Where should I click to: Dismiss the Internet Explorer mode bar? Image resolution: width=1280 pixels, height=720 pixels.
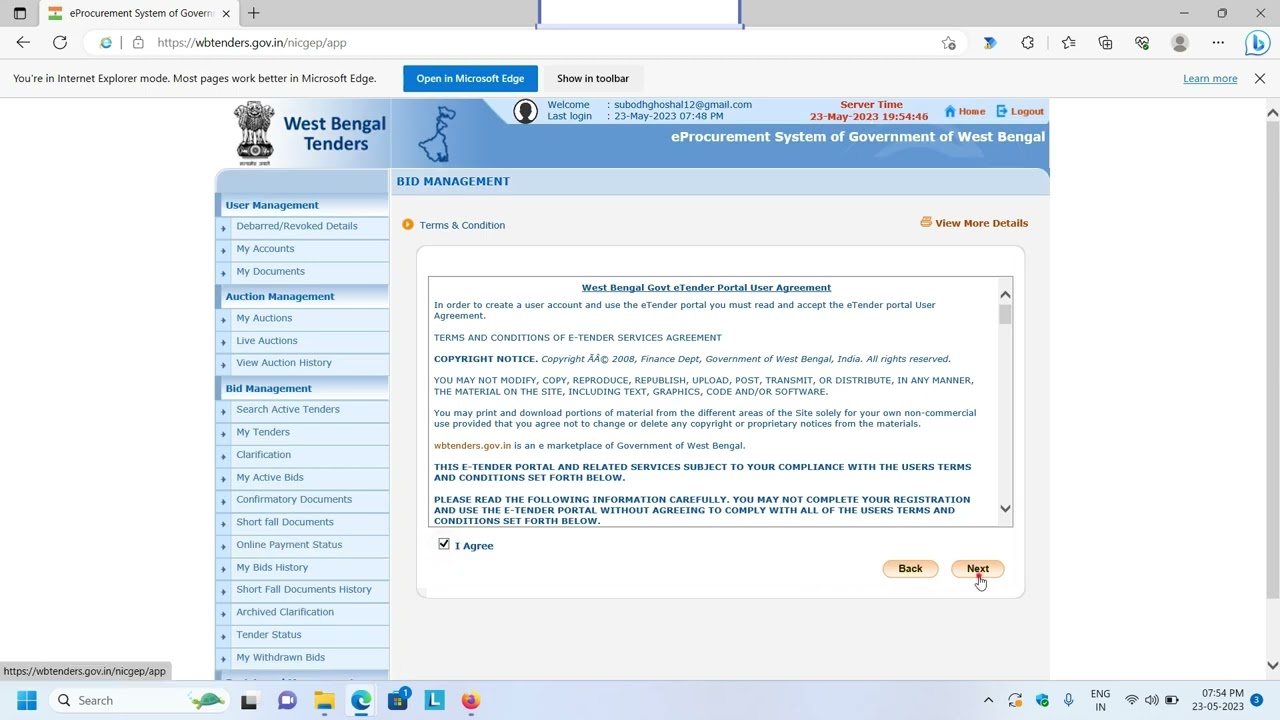(1259, 79)
